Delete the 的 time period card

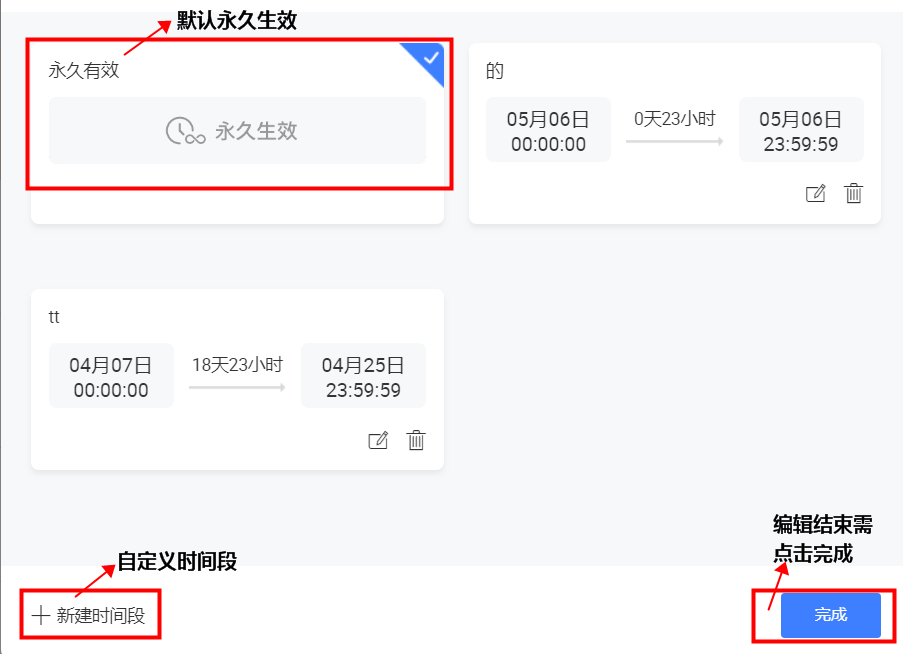(x=853, y=193)
